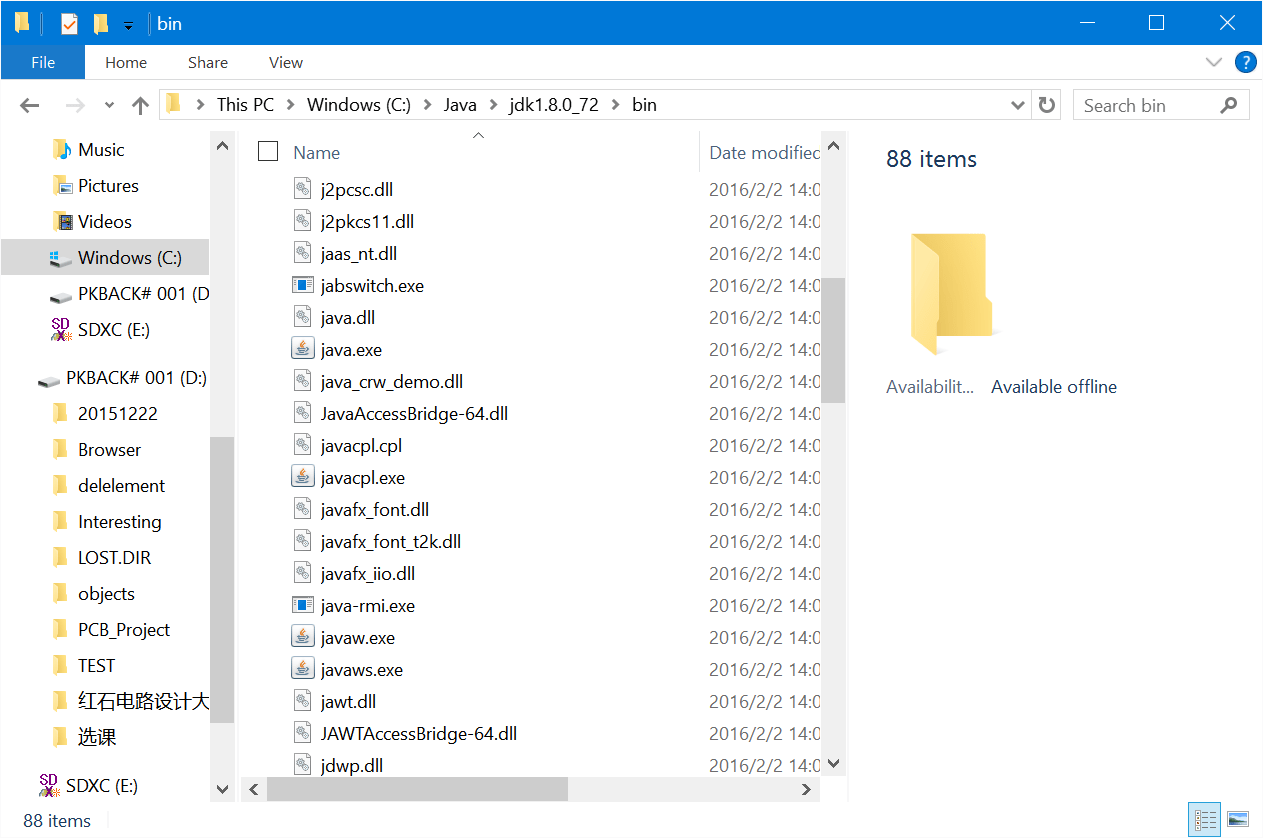
Task: Open Recent locations dropdown arrow
Action: [109, 105]
